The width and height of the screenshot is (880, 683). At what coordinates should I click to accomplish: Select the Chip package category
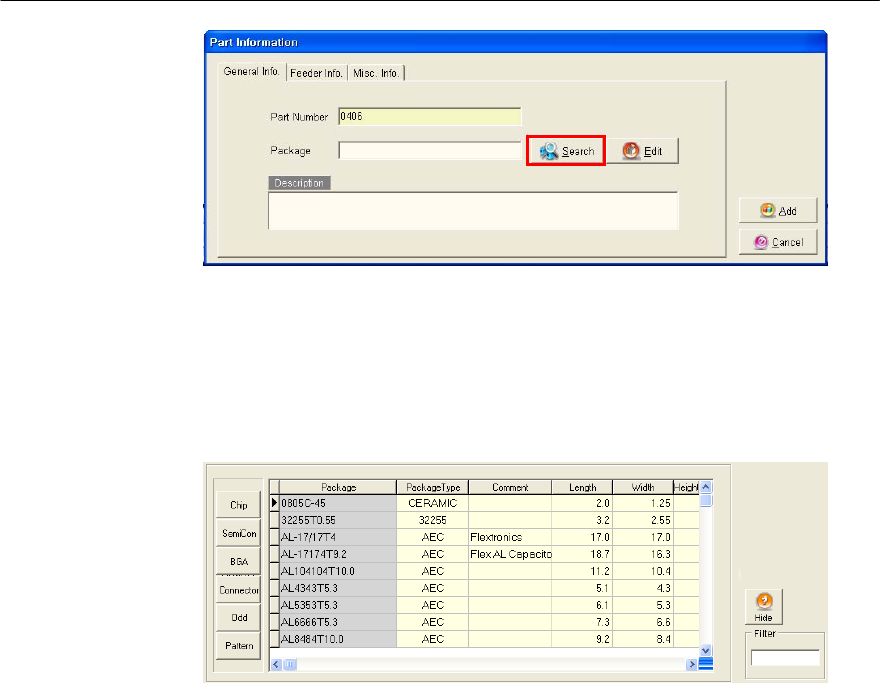tap(239, 505)
